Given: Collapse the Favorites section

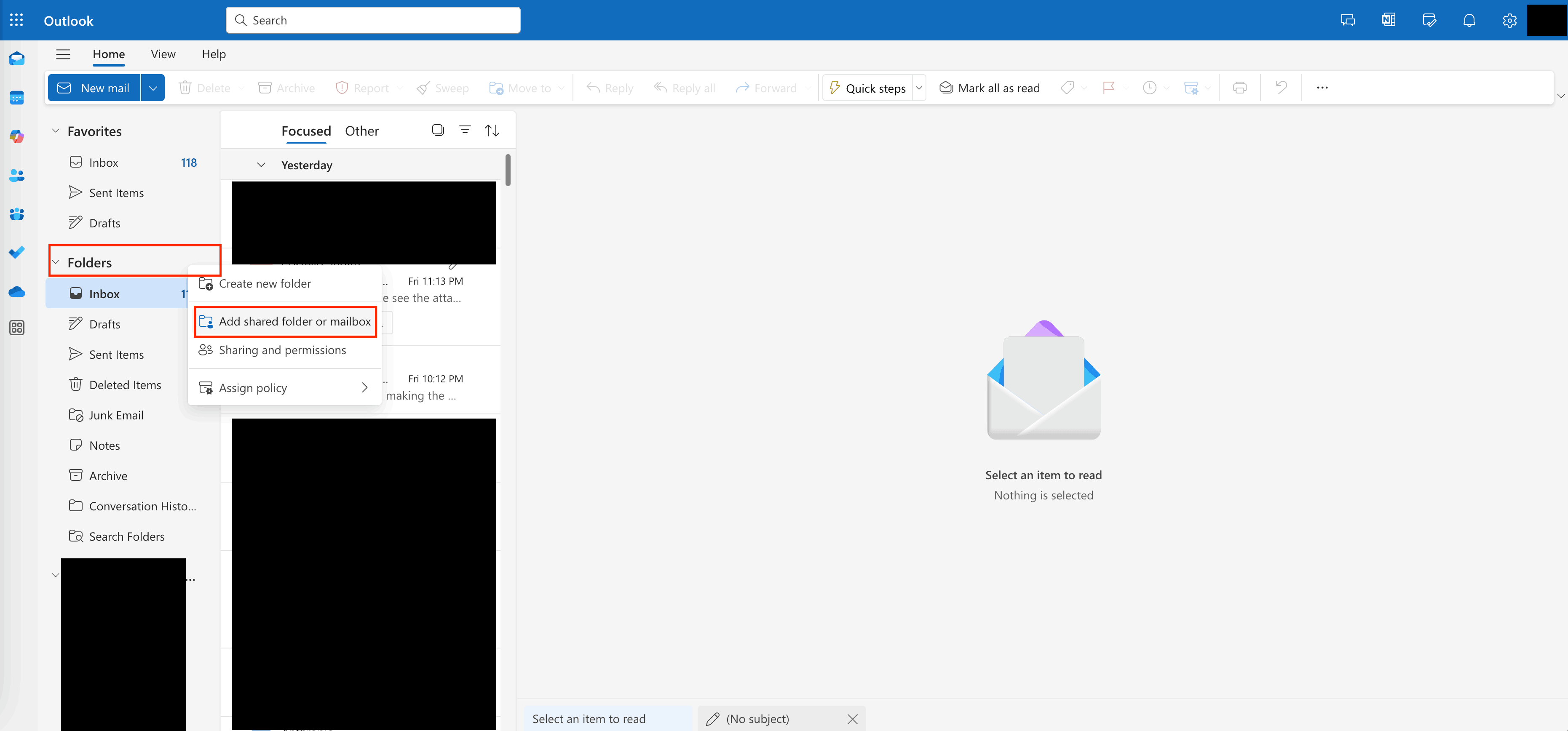Looking at the screenshot, I should tap(55, 131).
